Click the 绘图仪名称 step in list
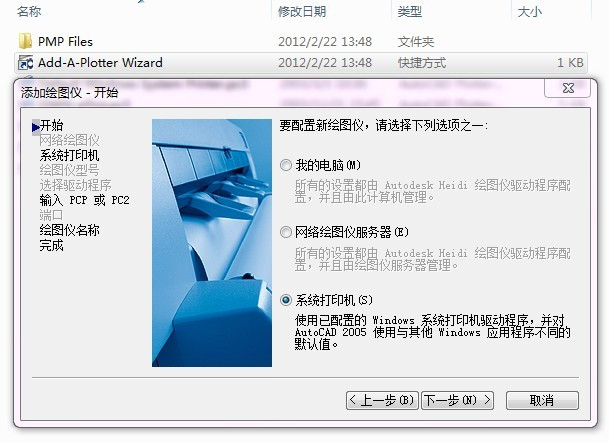The height and width of the screenshot is (443, 609). click(x=69, y=230)
